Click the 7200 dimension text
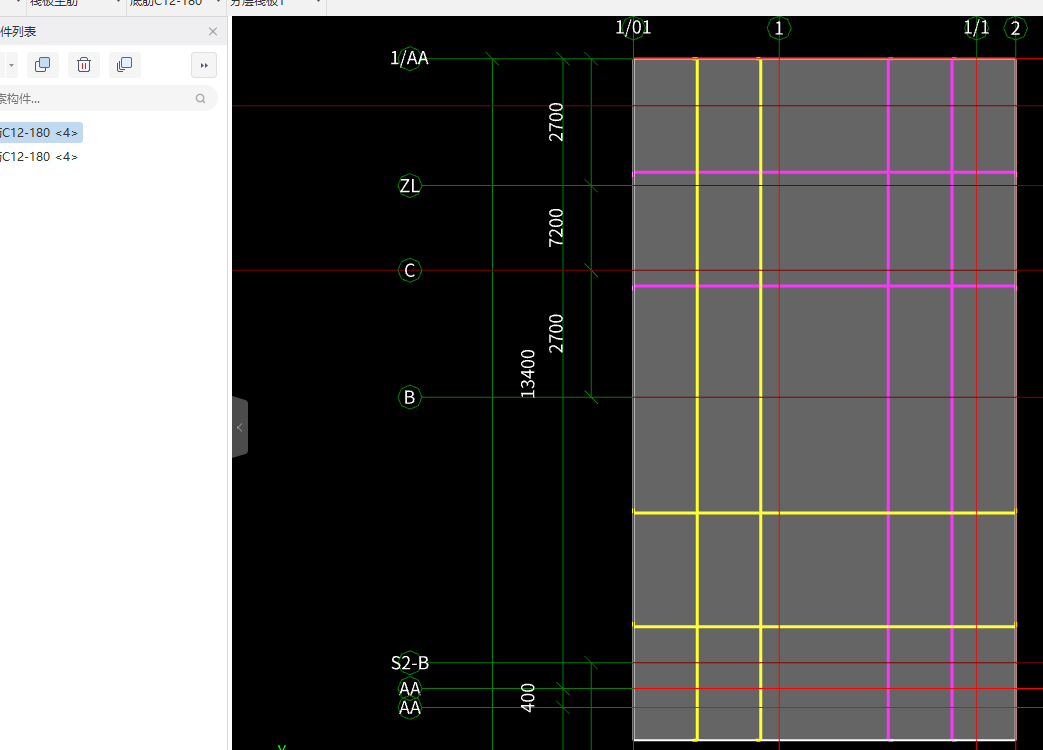Image resolution: width=1043 pixels, height=750 pixels. (x=555, y=228)
